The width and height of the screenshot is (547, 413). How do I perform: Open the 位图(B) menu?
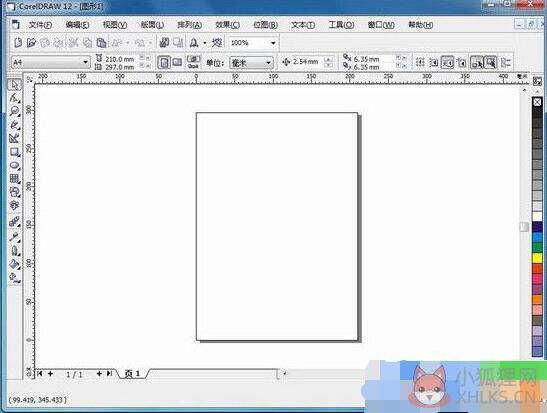point(265,25)
